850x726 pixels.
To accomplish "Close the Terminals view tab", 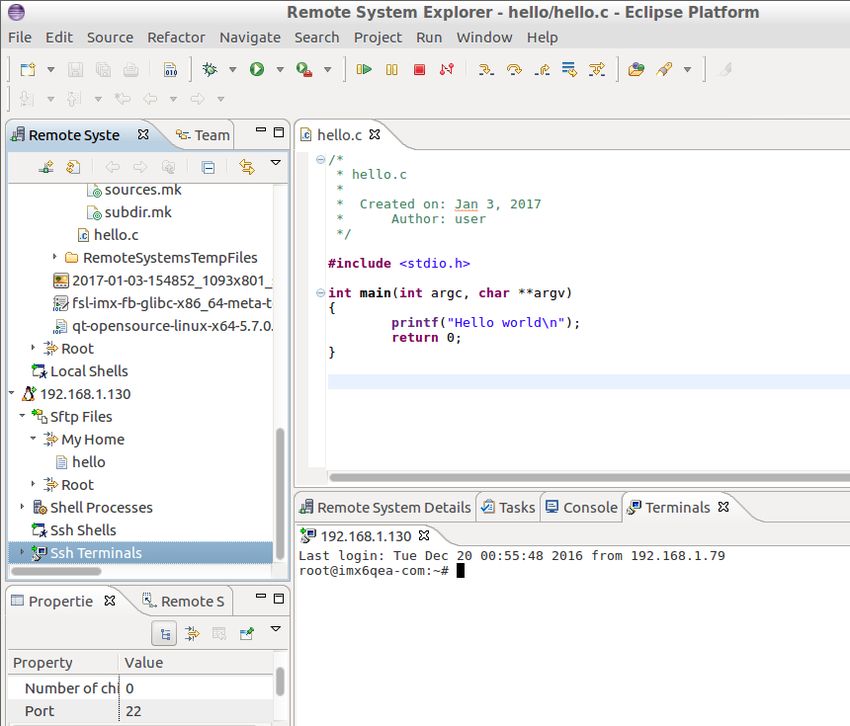I will (x=723, y=506).
